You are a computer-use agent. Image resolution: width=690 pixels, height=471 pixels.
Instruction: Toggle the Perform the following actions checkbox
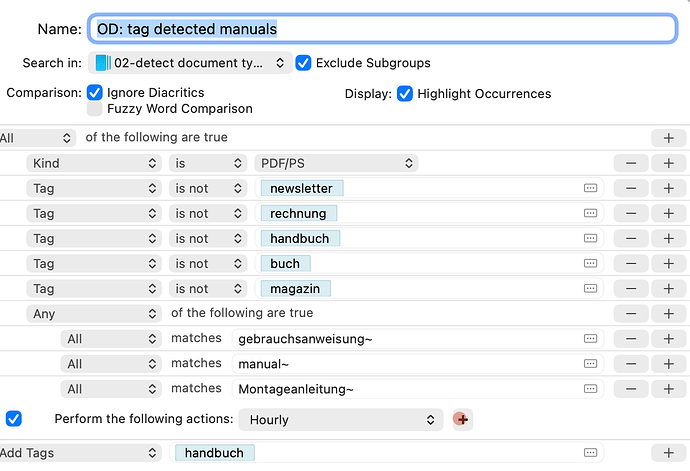tap(14, 419)
